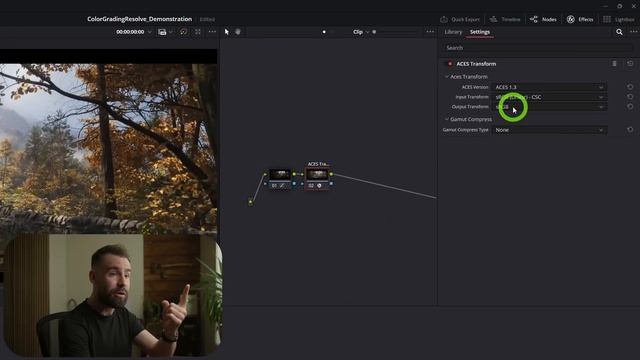Open the viewer three-dot options menu

pos(212,32)
